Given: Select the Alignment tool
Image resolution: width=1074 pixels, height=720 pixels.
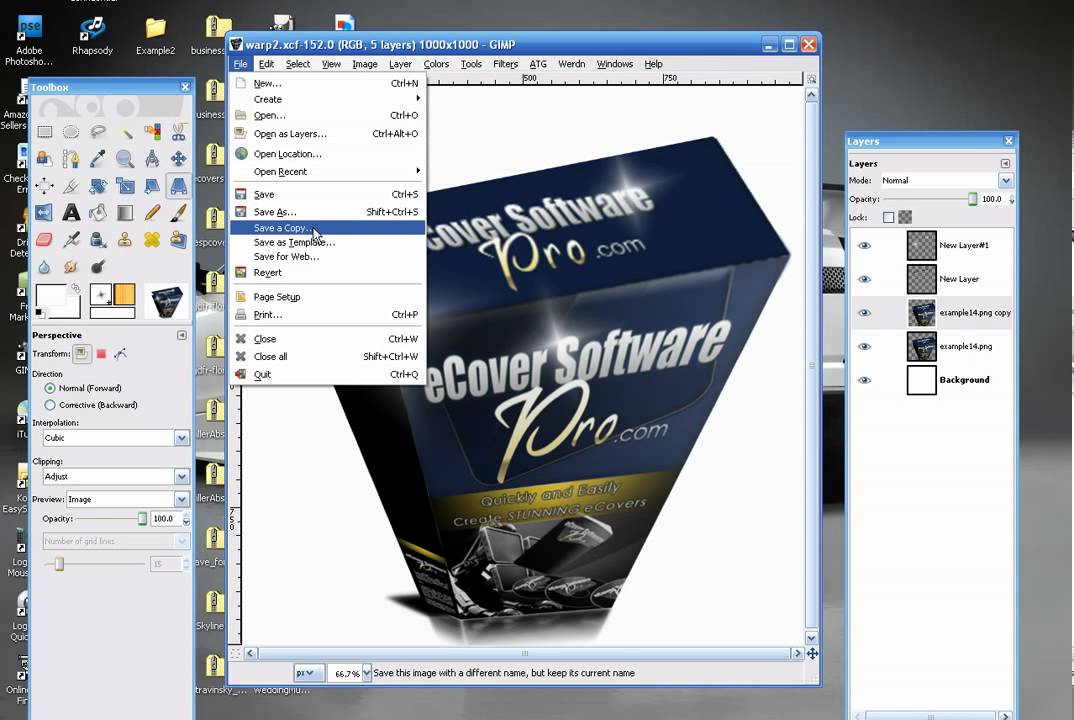Looking at the screenshot, I should [x=45, y=186].
